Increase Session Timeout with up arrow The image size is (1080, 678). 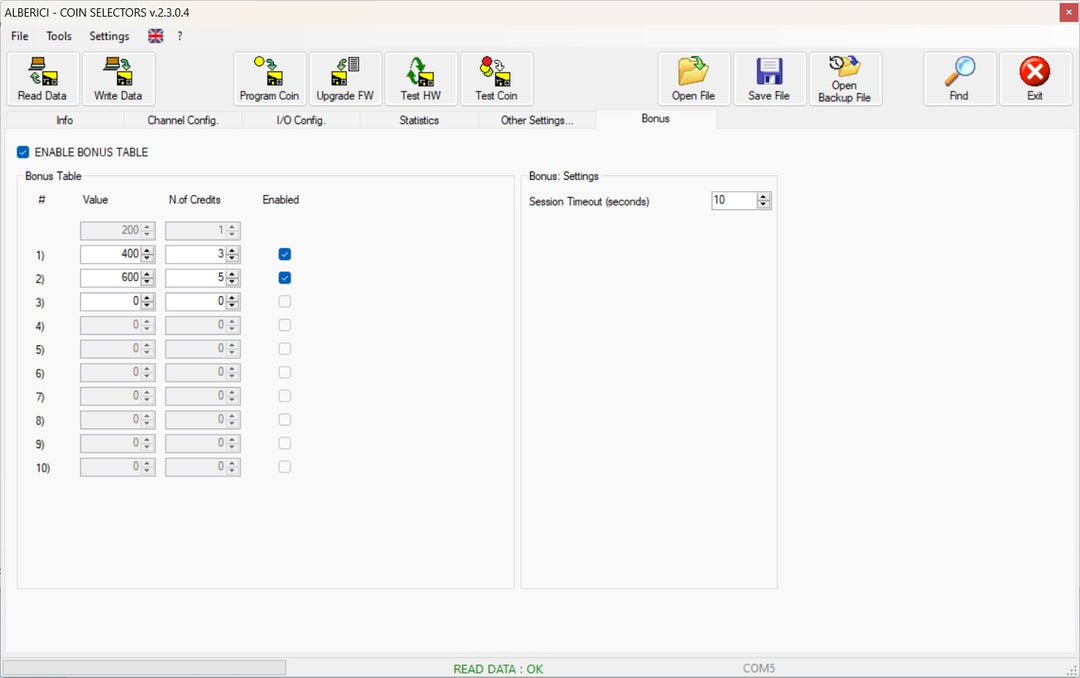point(764,197)
